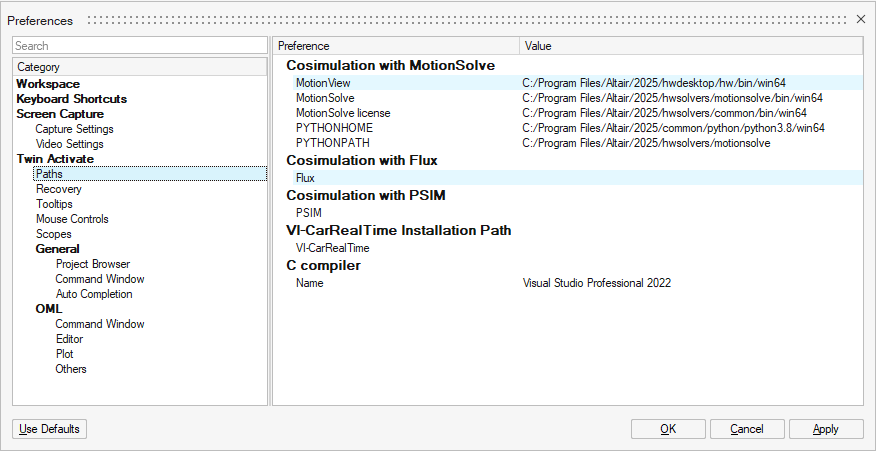Open the OML Plot preferences
The image size is (876, 451).
(64, 354)
